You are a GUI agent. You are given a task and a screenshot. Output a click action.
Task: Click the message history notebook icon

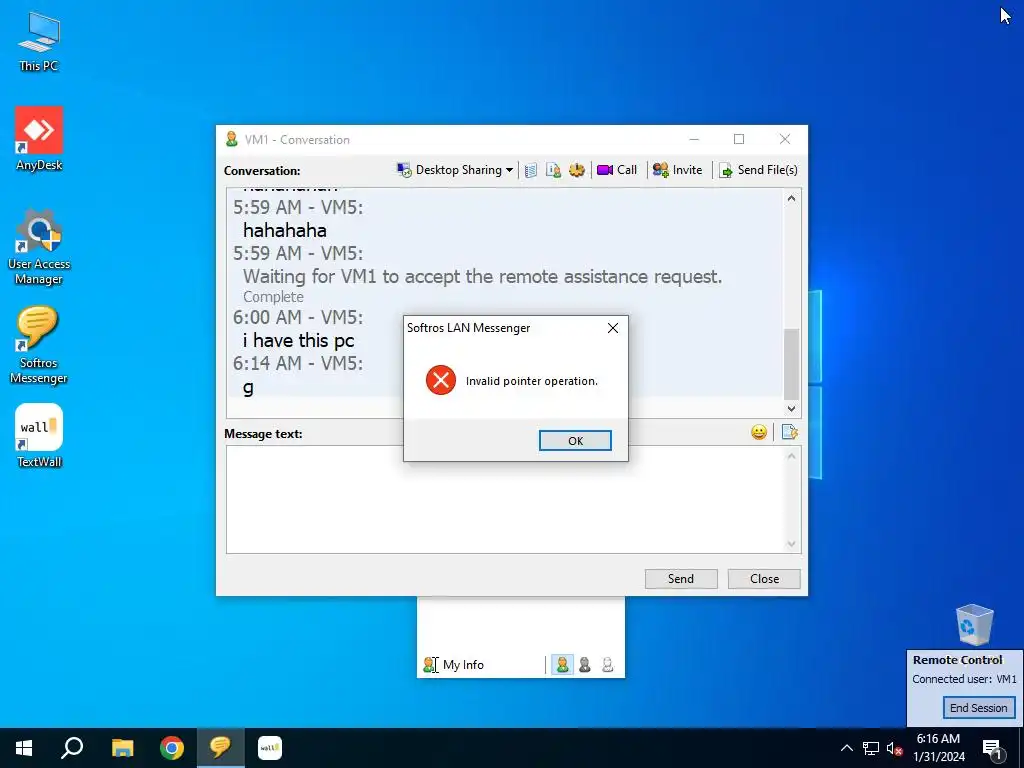[x=531, y=170]
